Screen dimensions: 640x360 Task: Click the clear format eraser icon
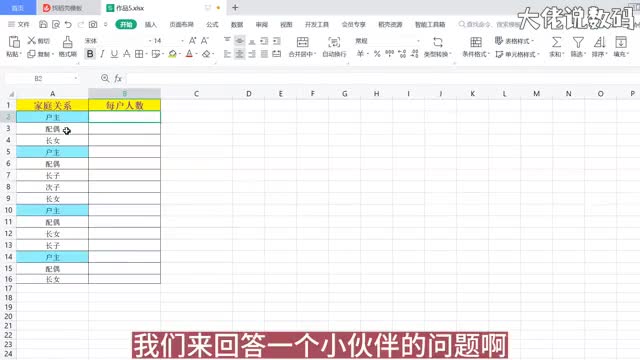206,54
